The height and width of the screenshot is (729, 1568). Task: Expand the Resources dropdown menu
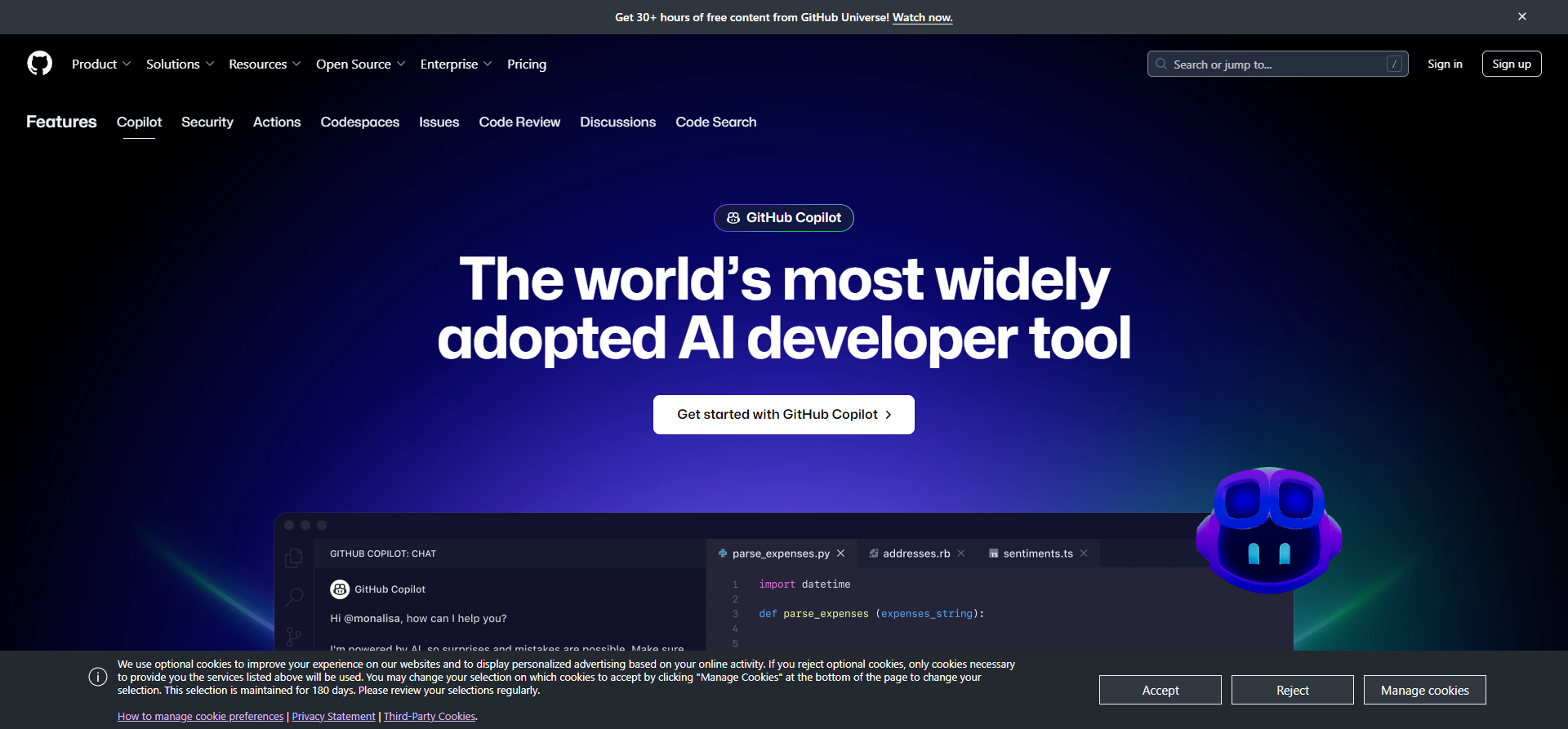pyautogui.click(x=265, y=64)
